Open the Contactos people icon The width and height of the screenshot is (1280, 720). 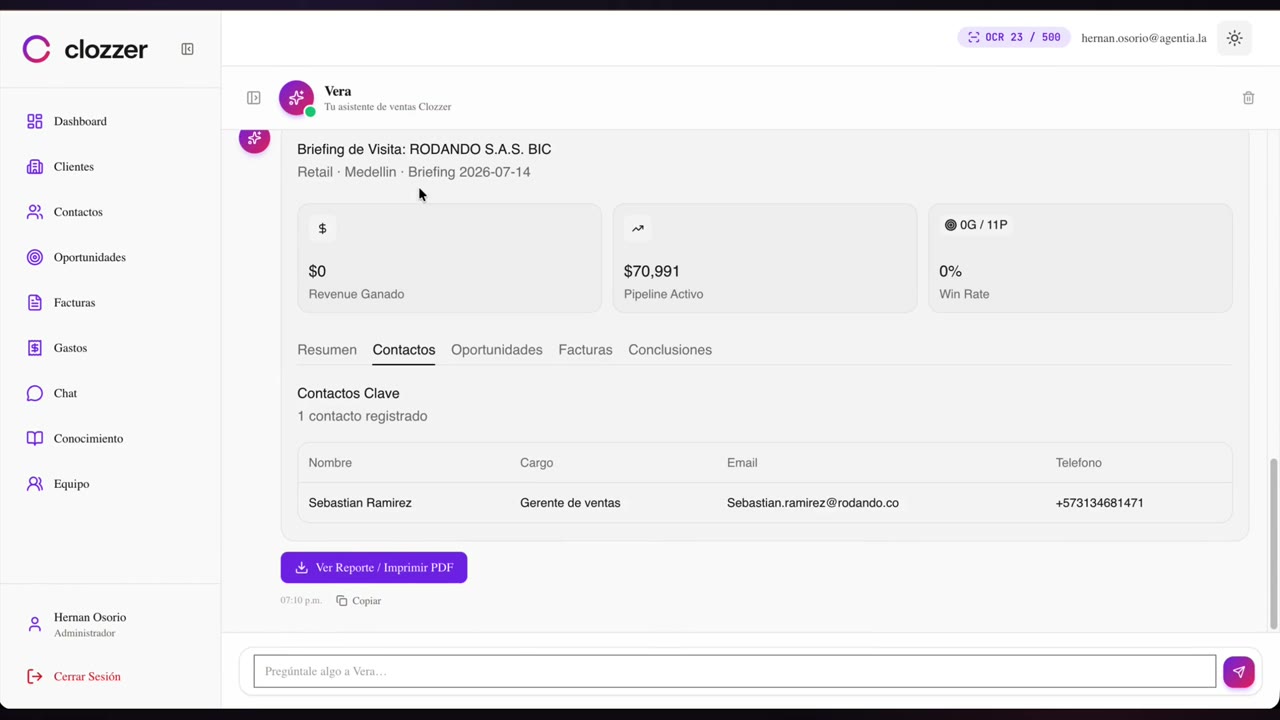pyautogui.click(x=35, y=212)
